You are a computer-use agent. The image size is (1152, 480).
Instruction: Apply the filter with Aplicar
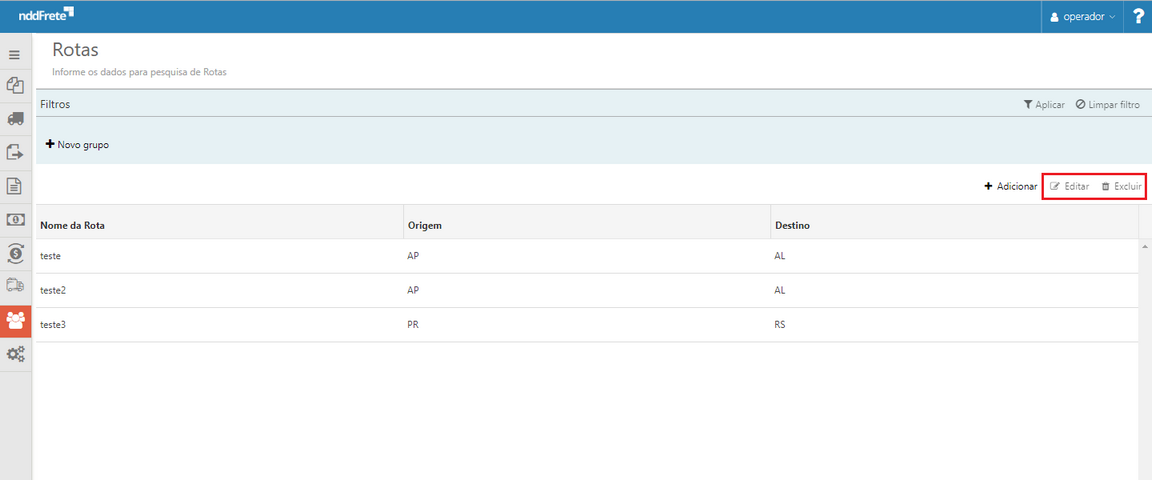click(x=1043, y=104)
